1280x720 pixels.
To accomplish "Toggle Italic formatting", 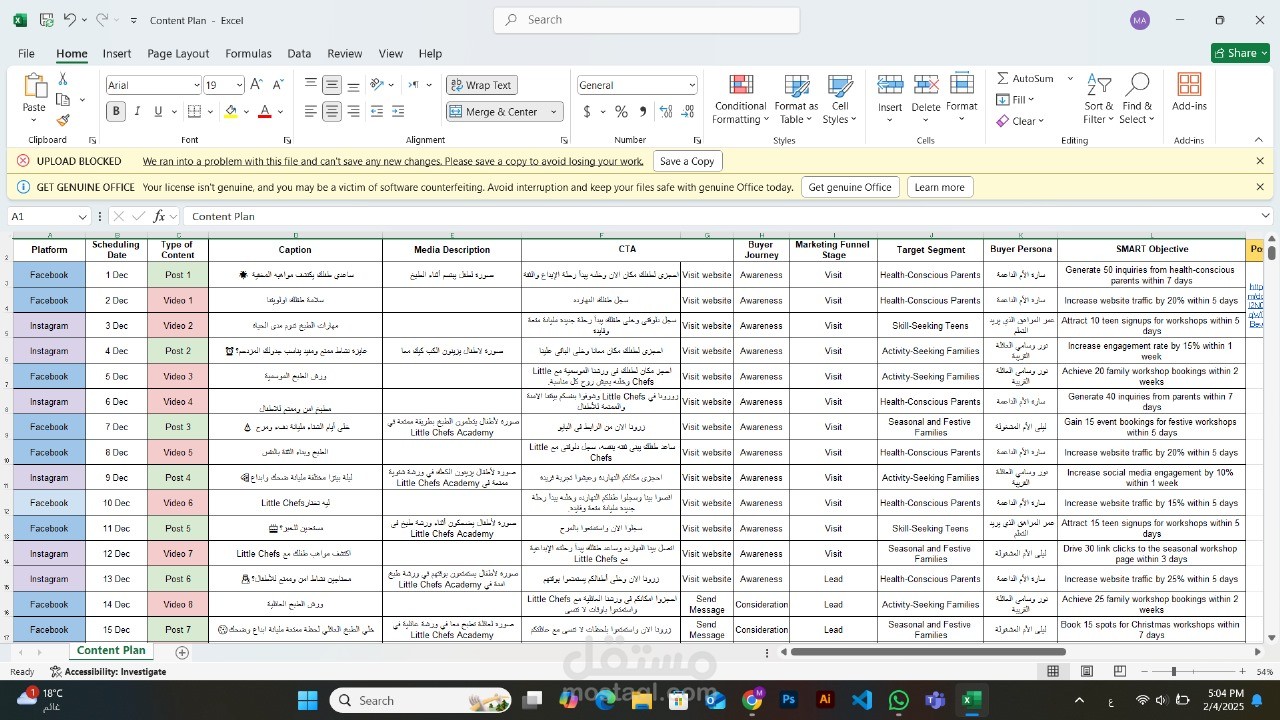I will click(137, 112).
